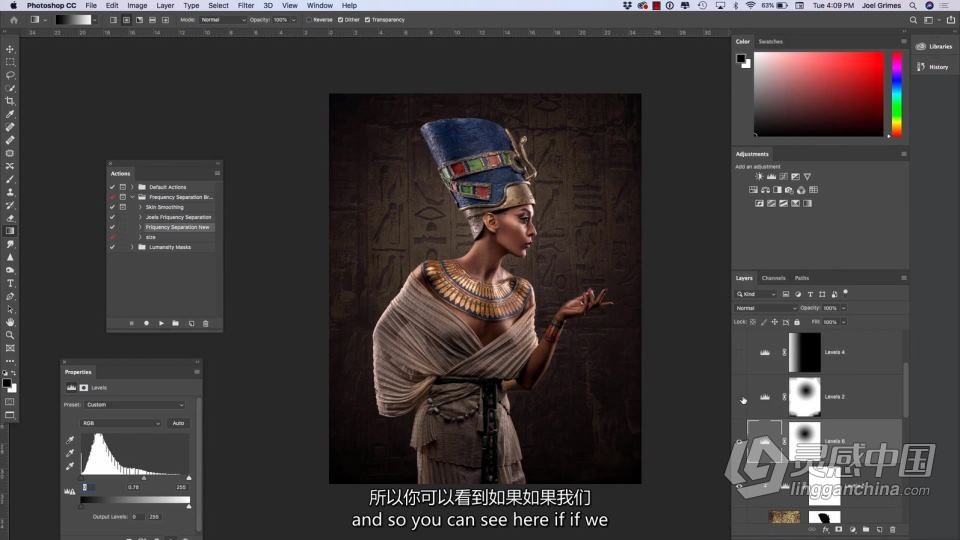This screenshot has width=960, height=540.
Task: Add layer mask at Layers panel bottom
Action: coord(839,530)
